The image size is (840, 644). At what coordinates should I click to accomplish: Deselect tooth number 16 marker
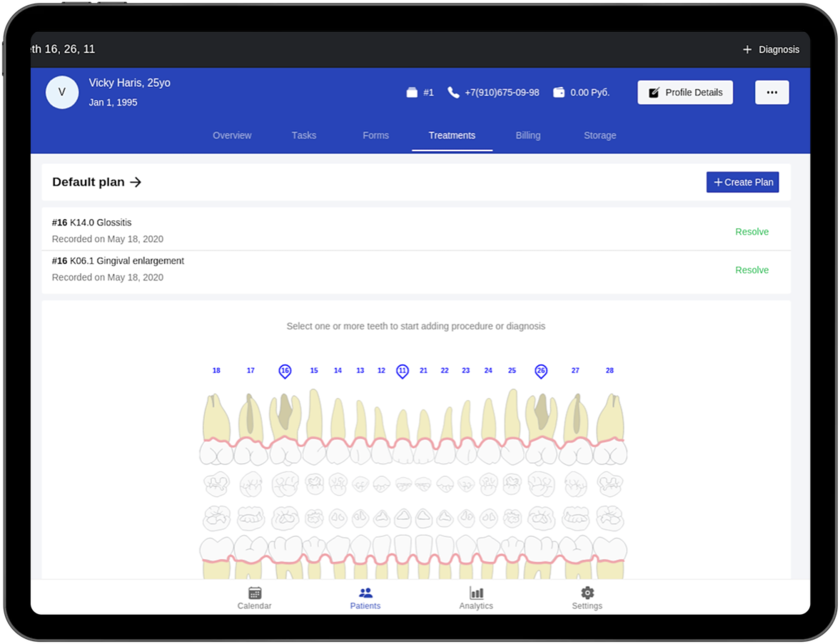pyautogui.click(x=285, y=371)
